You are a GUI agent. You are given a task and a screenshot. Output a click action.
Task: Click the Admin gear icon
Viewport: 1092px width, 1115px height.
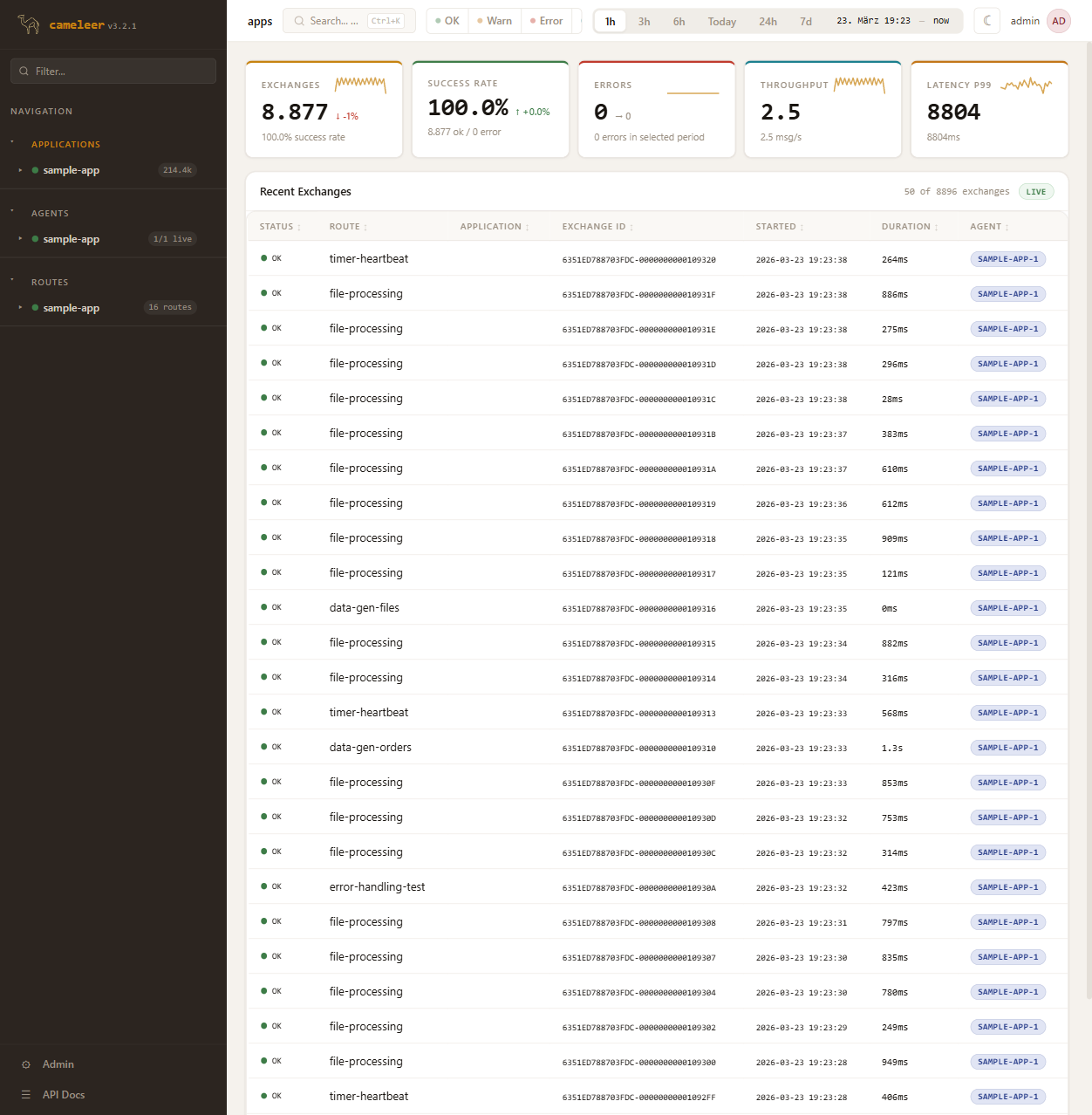tap(26, 1064)
